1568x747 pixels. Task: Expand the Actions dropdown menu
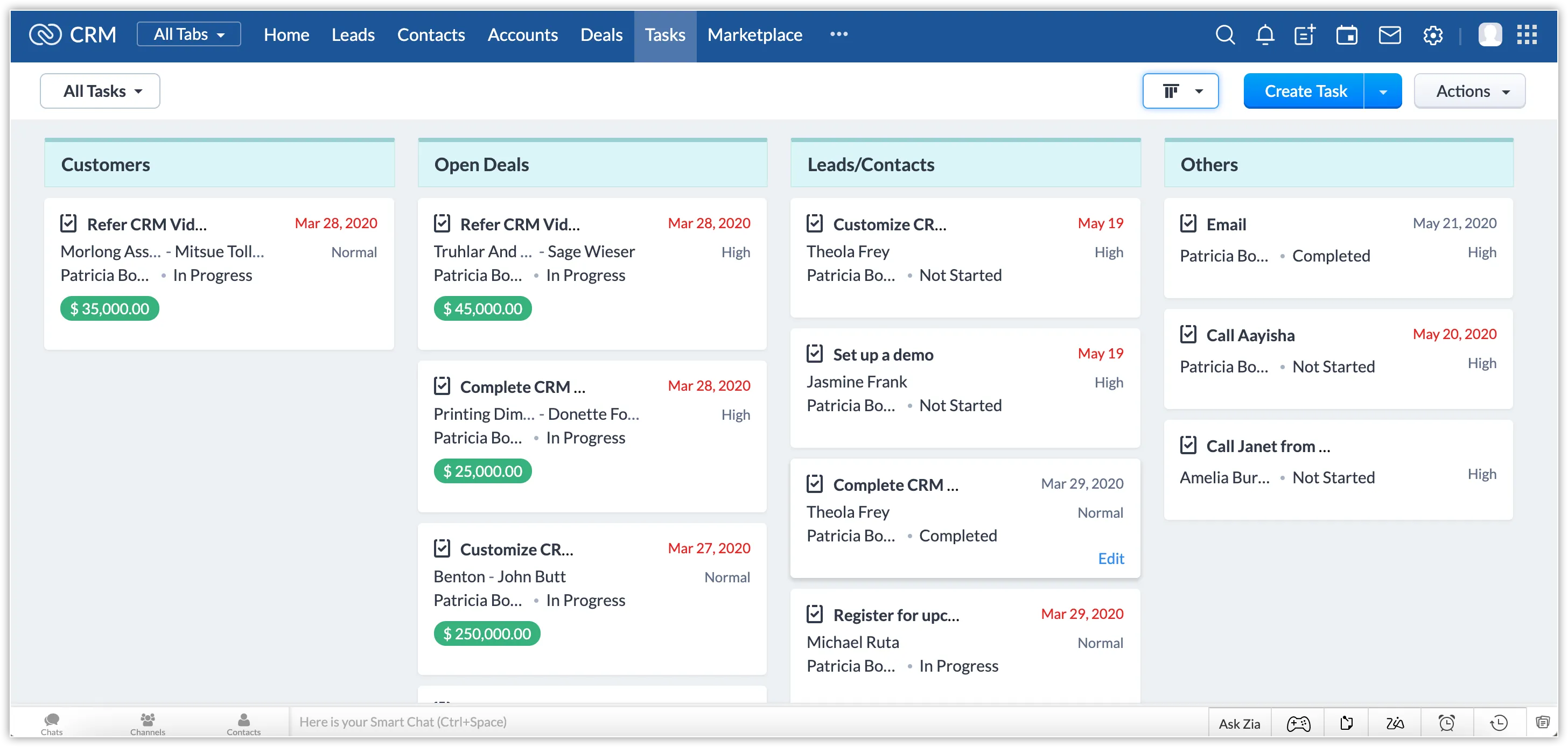pos(1469,91)
